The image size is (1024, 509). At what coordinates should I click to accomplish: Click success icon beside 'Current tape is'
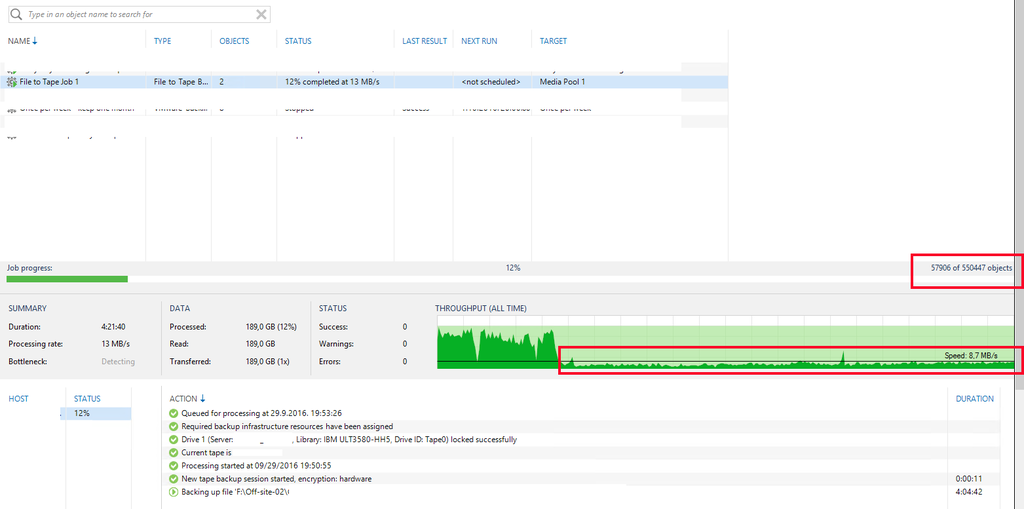click(x=174, y=453)
